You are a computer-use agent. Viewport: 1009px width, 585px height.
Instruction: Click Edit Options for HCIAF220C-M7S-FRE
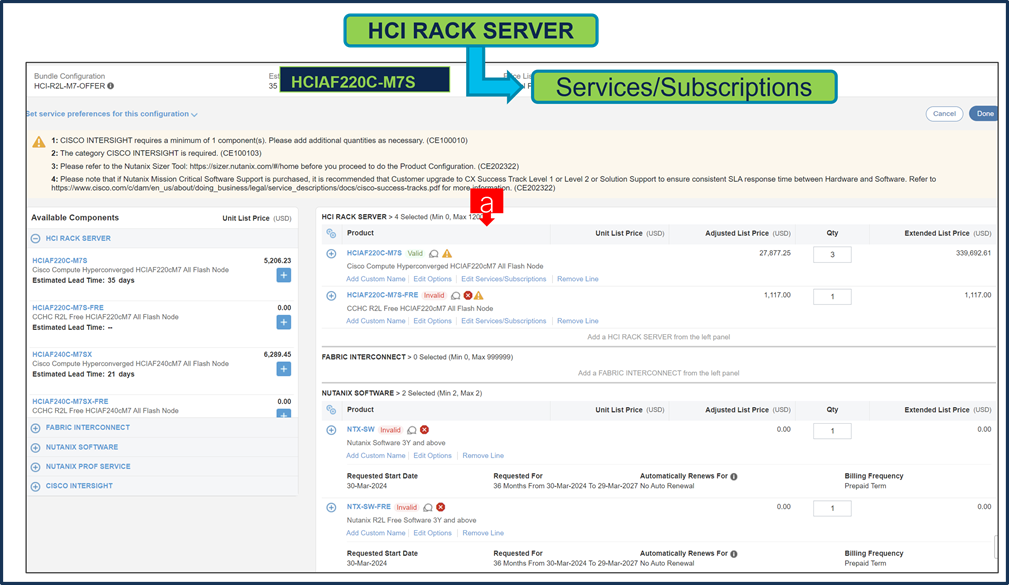(x=432, y=321)
